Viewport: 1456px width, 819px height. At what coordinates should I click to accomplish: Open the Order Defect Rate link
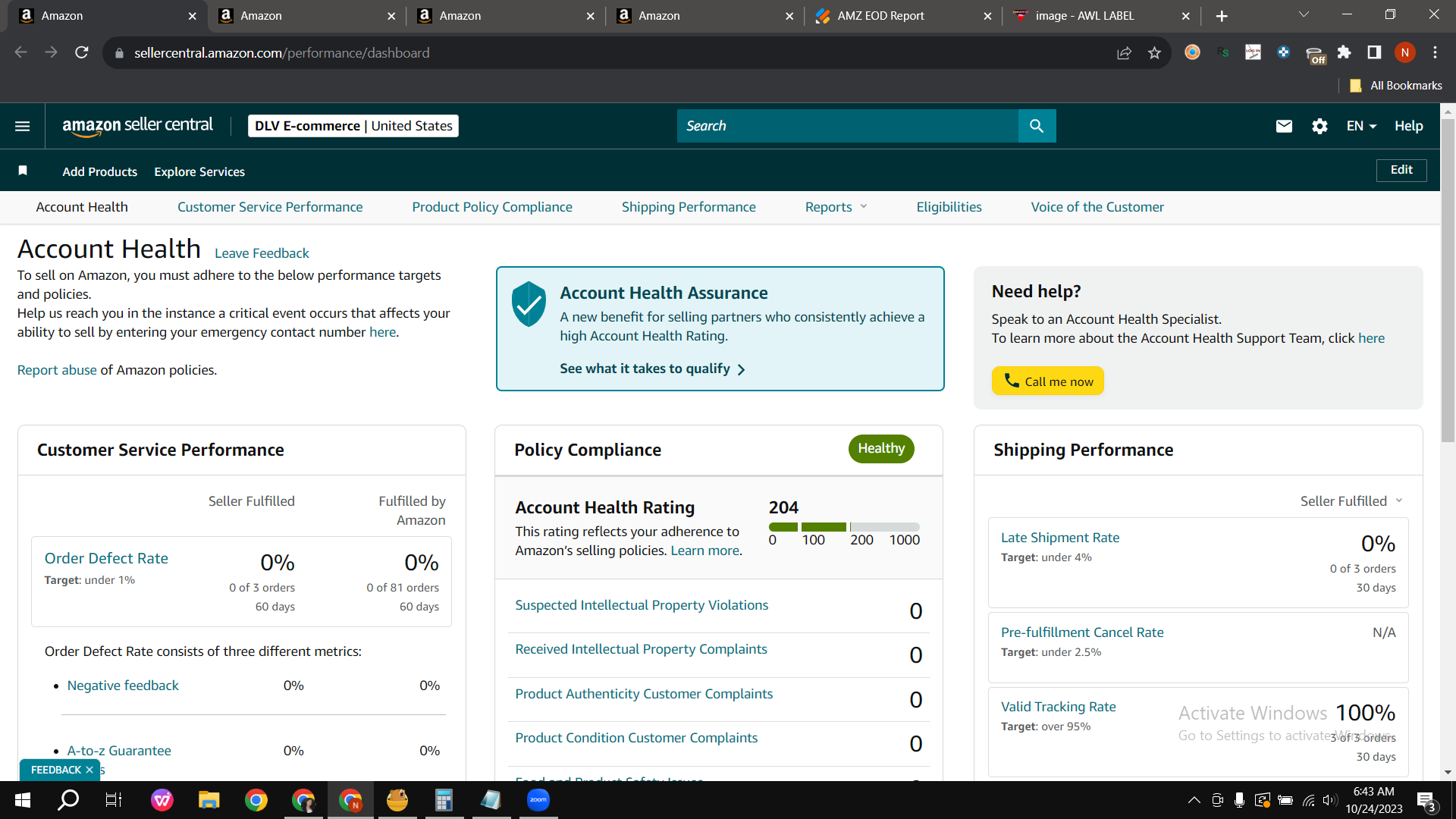[x=106, y=558]
